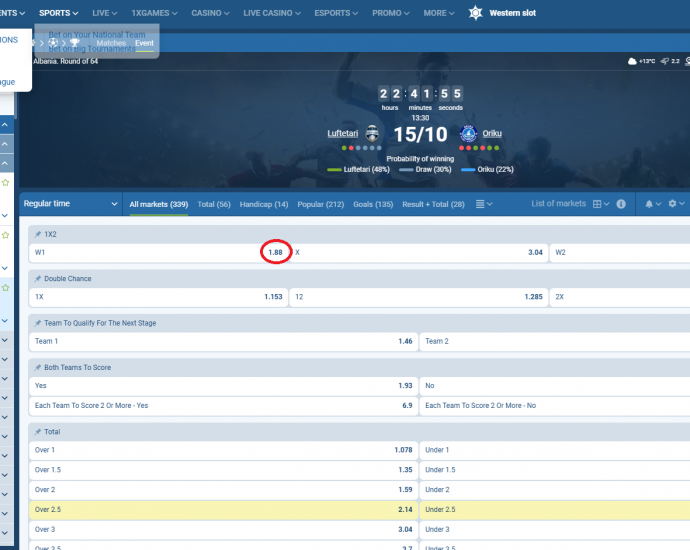
Task: Click the bell notifications icon
Action: coord(649,204)
